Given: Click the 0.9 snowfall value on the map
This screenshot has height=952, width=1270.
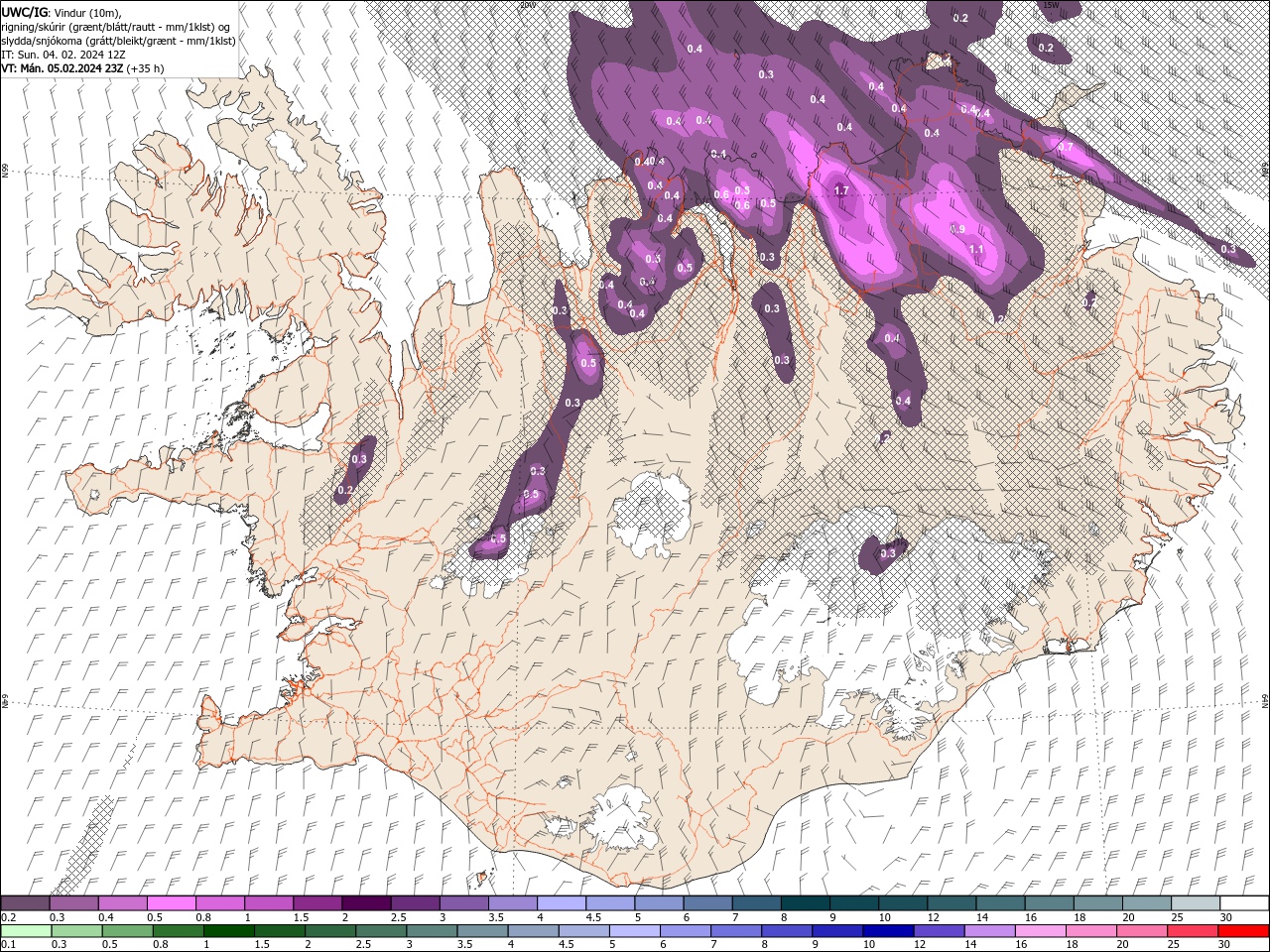Looking at the screenshot, I should 957,229.
